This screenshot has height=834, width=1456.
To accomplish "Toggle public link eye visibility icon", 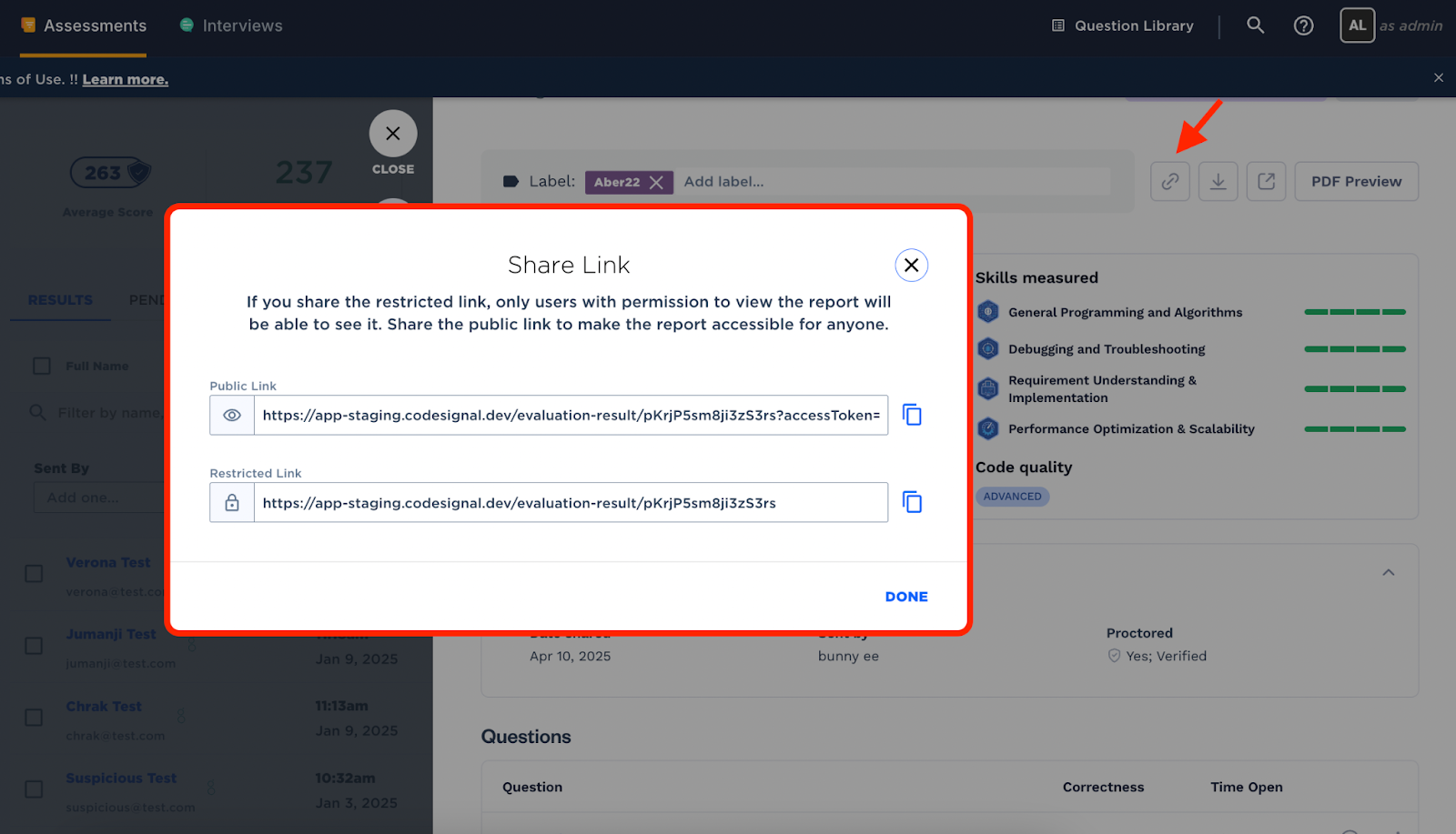I will coord(232,415).
